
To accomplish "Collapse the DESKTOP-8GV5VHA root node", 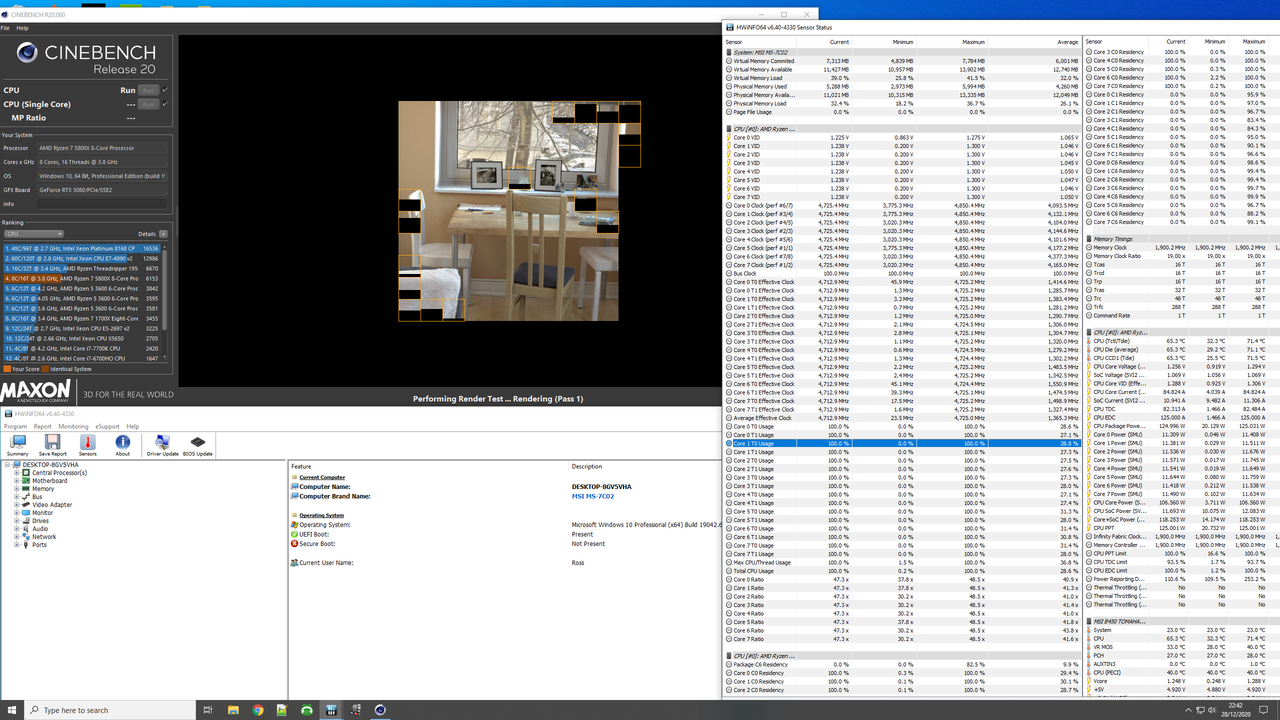I will click(x=8, y=465).
